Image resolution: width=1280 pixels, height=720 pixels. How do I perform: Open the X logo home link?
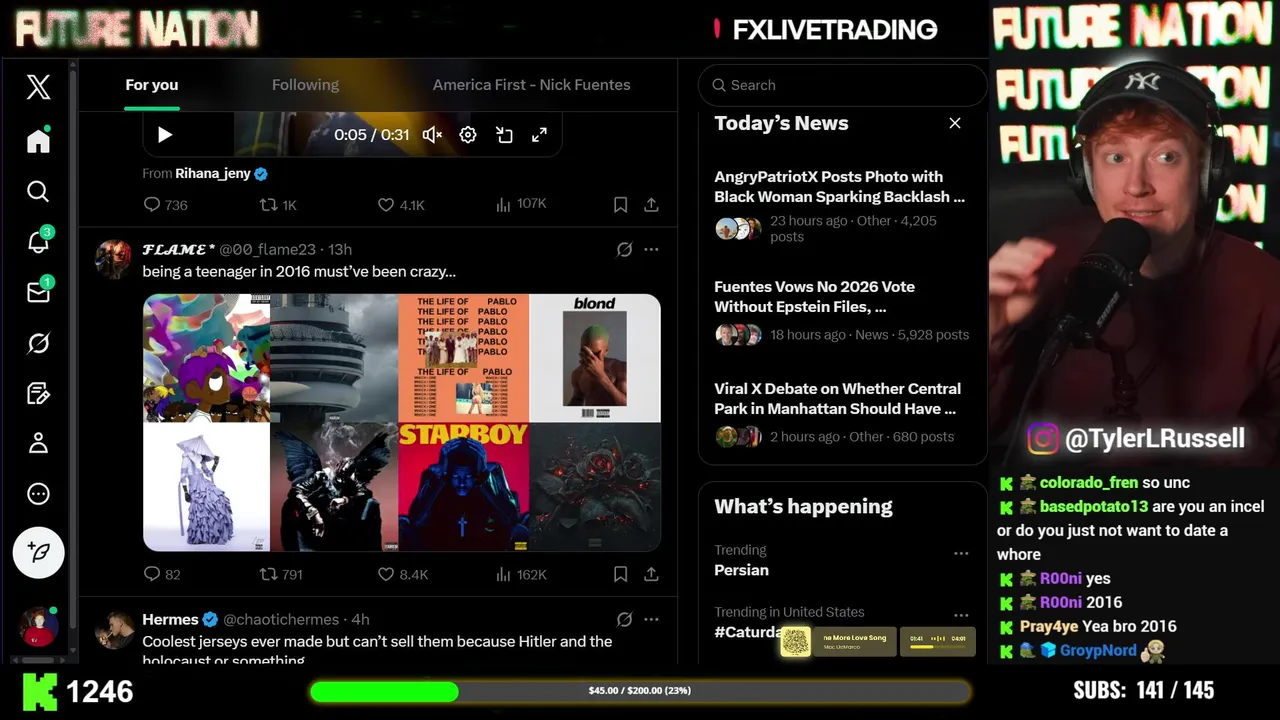(x=38, y=87)
